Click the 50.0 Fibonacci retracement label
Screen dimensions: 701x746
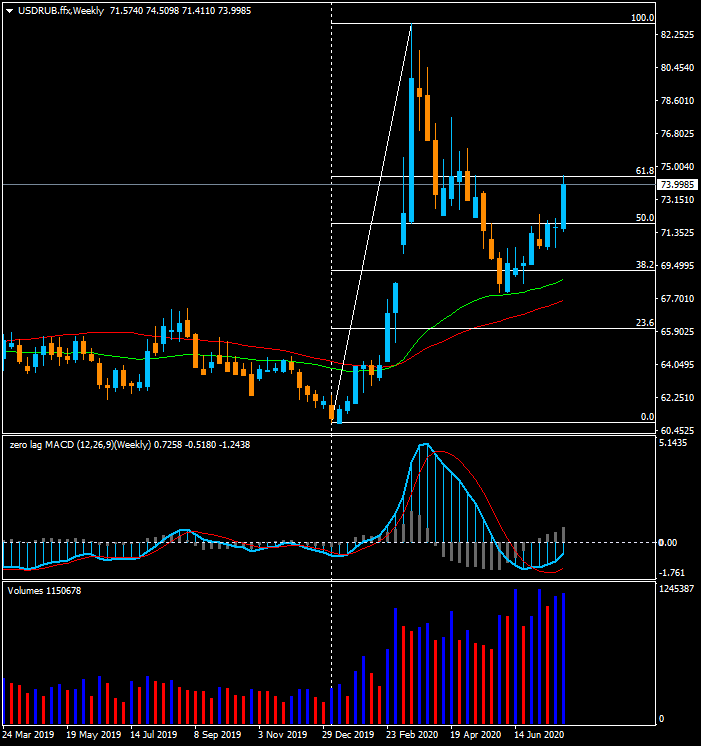644,217
